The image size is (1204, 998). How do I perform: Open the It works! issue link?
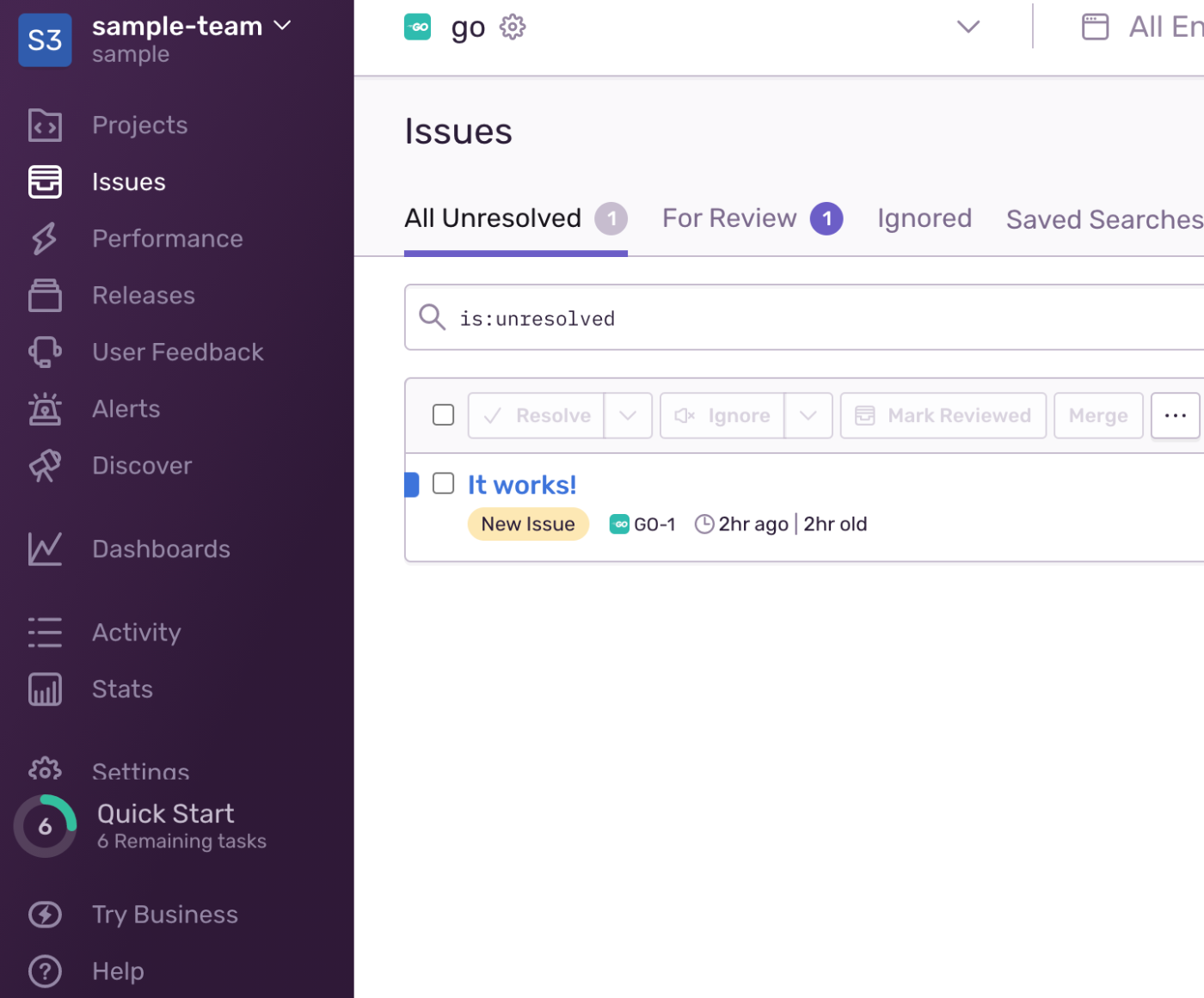tap(522, 485)
